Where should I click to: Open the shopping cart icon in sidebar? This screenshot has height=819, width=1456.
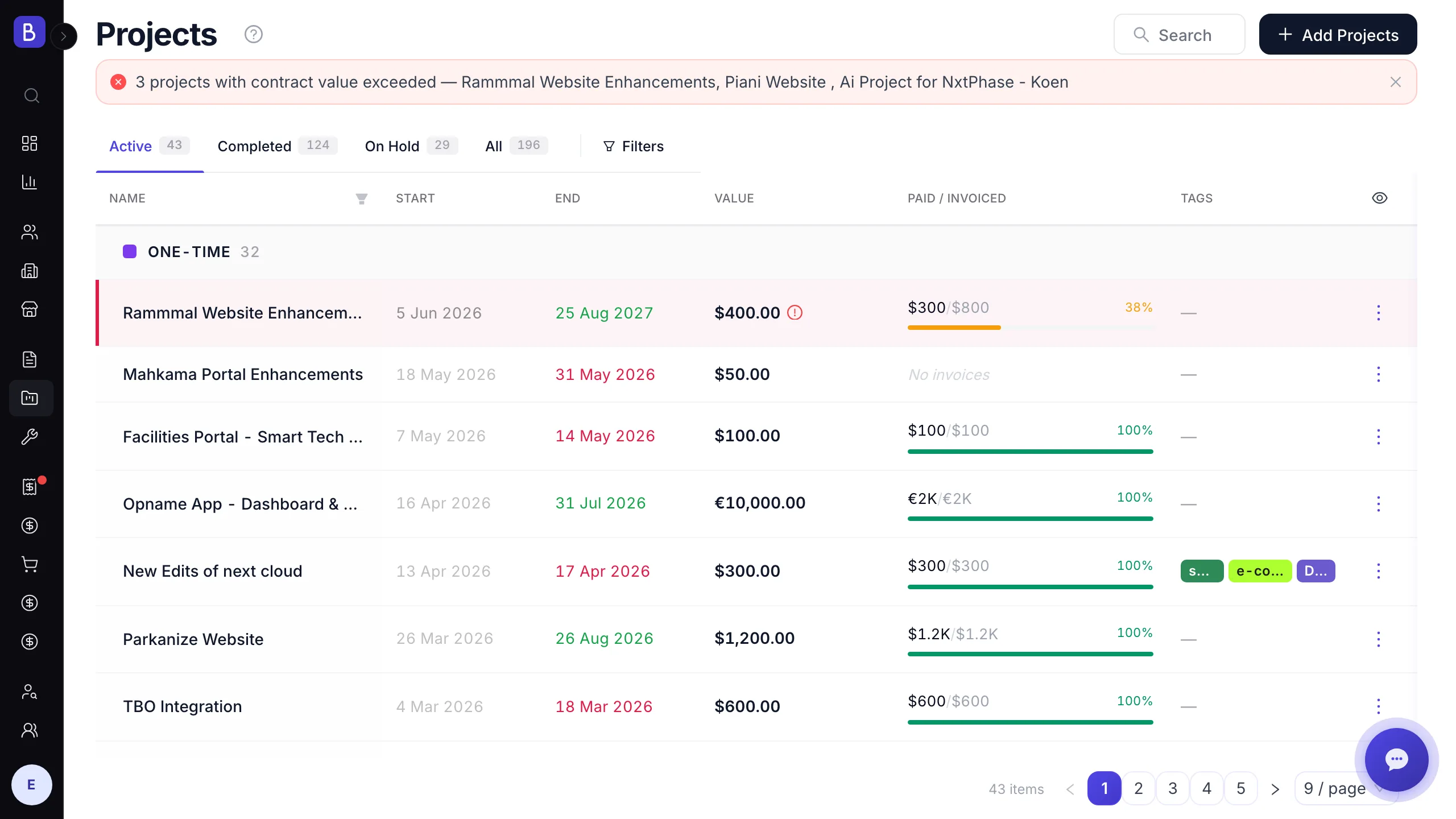30,564
